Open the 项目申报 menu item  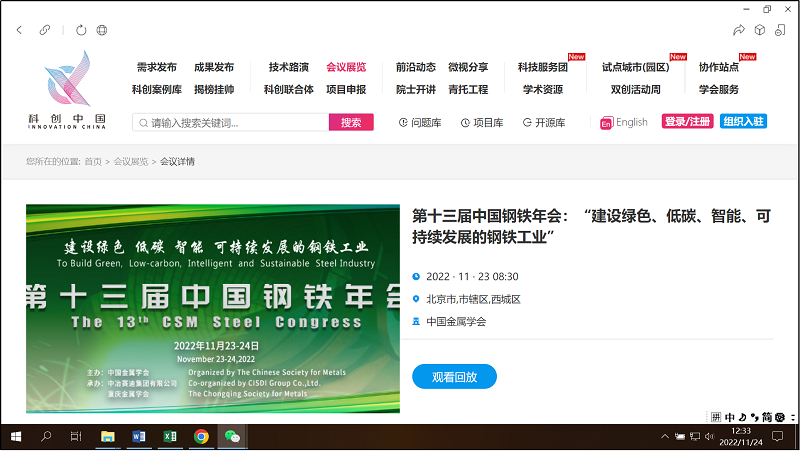(346, 90)
